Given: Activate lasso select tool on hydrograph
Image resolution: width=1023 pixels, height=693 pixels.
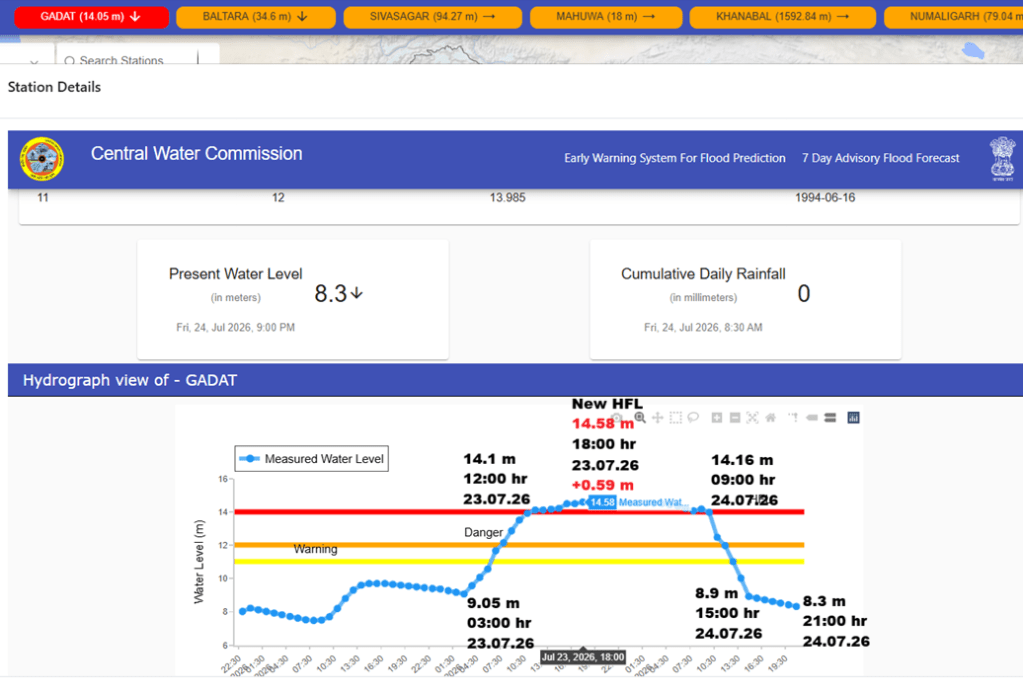Looking at the screenshot, I should 693,418.
